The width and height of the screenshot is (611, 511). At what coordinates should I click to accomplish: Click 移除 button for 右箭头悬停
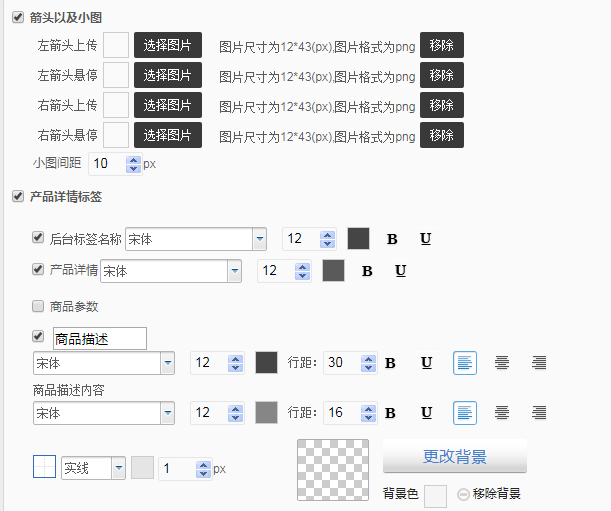(x=441, y=135)
